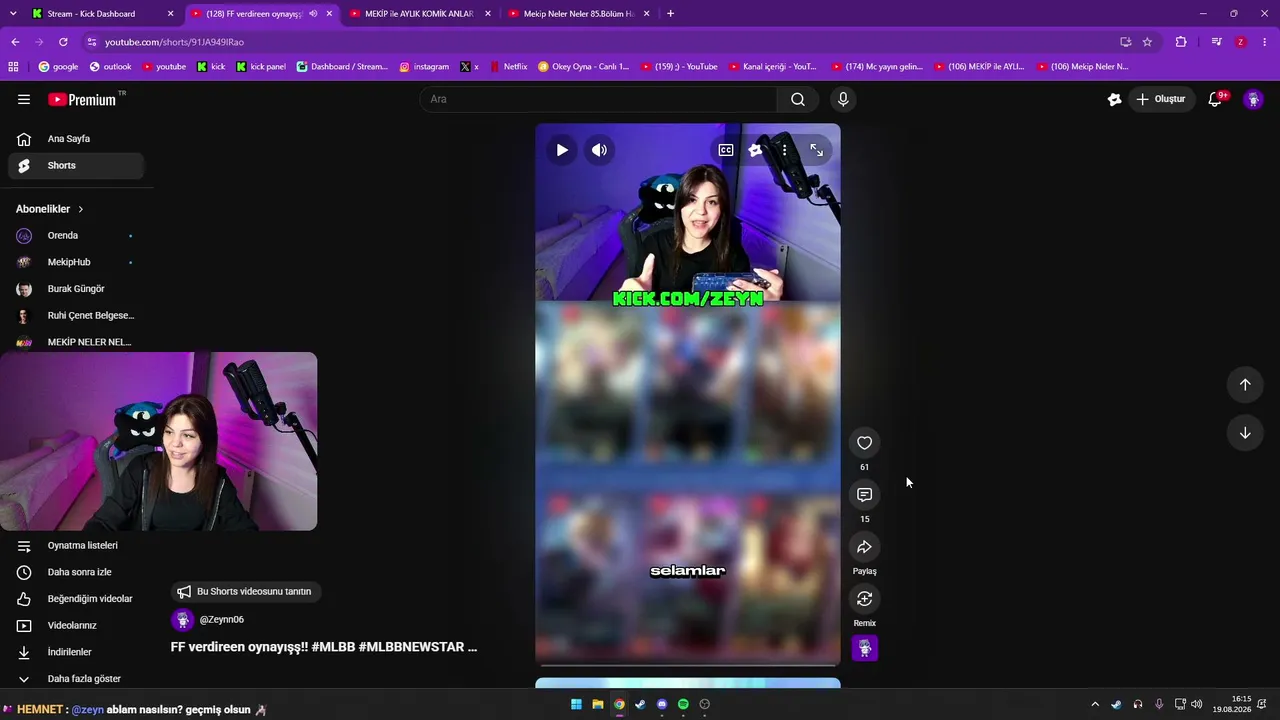The height and width of the screenshot is (720, 1280).
Task: Open Discord from the taskbar
Action: (x=662, y=704)
